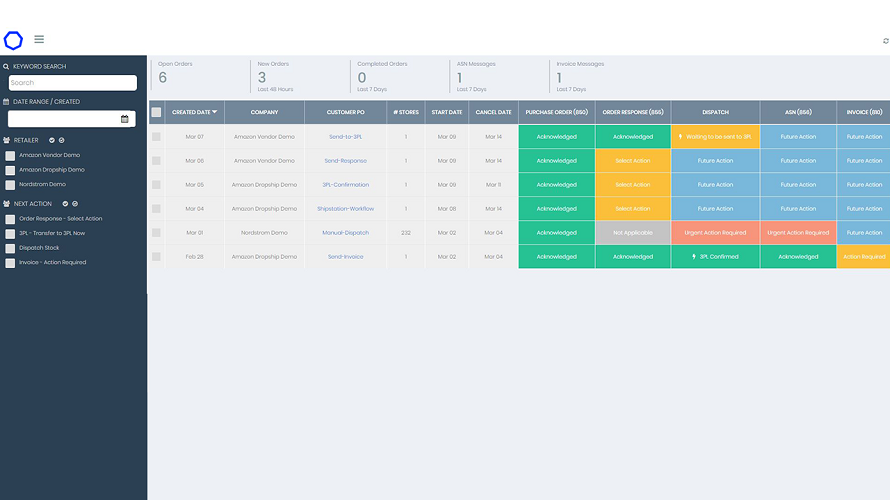Viewport: 890px width, 500px height.
Task: Sort by Created Date column arrow
Action: 214,112
